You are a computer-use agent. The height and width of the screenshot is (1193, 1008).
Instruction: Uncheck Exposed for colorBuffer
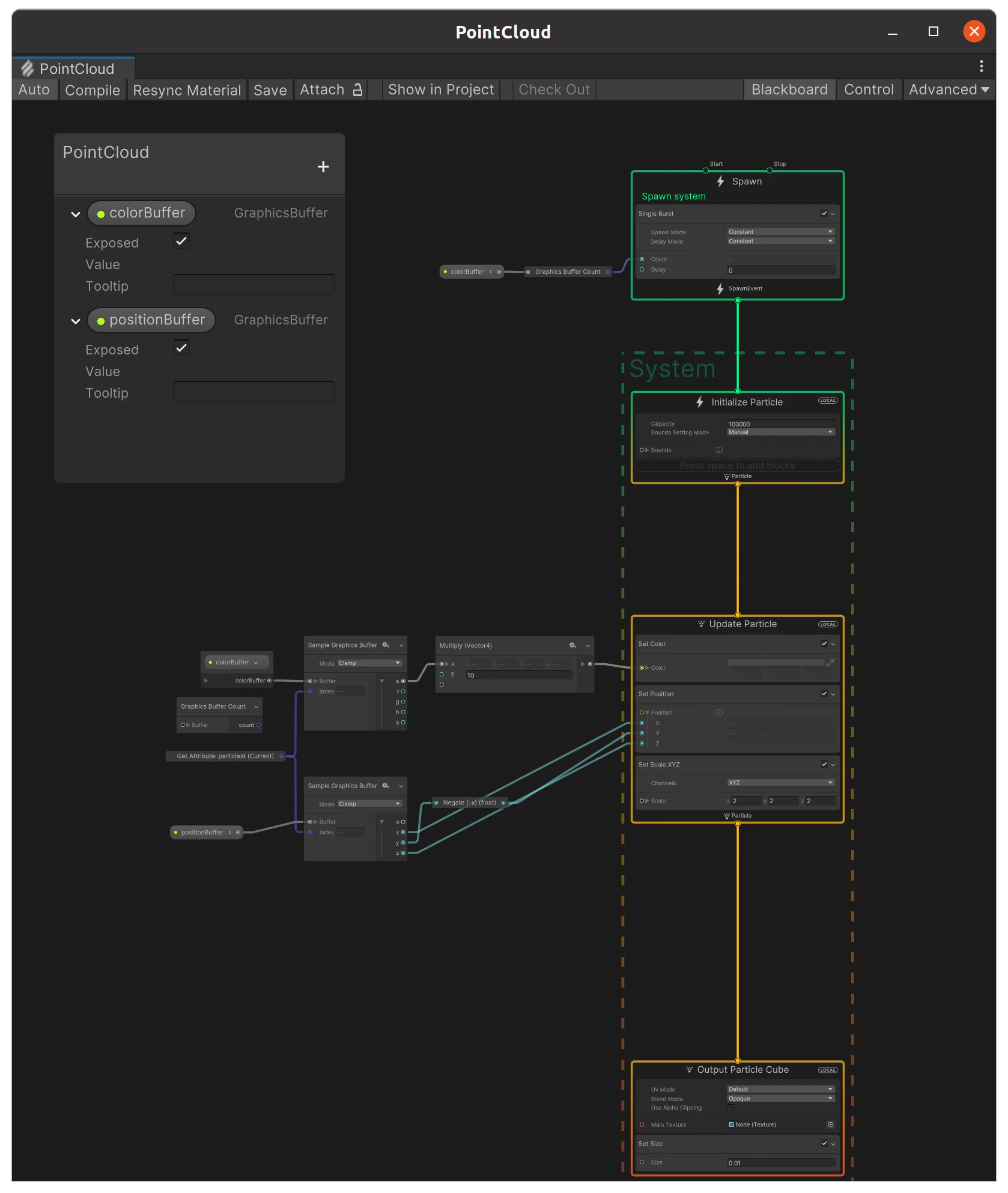(x=181, y=241)
